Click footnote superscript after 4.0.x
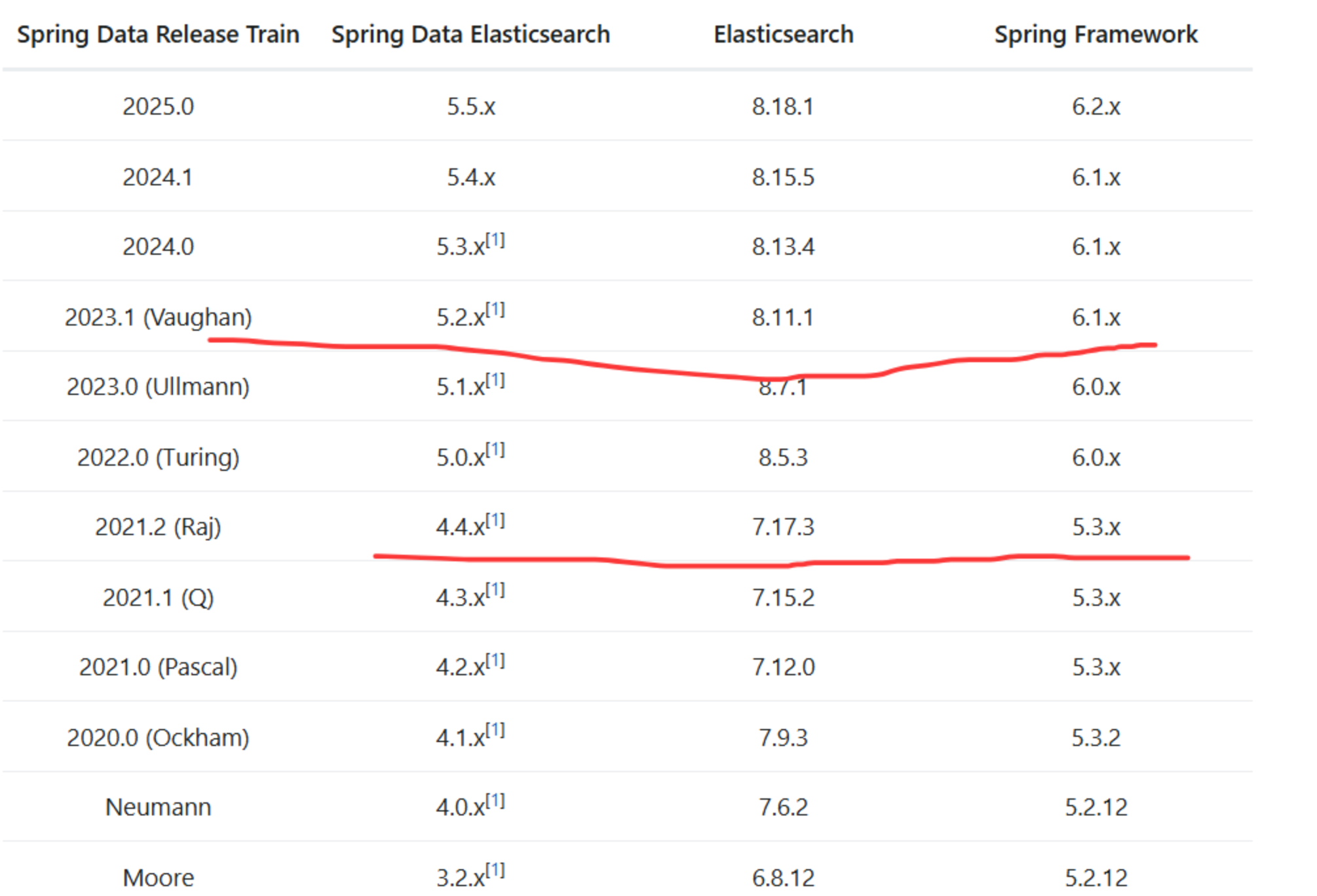The image size is (1317, 896). 495,801
